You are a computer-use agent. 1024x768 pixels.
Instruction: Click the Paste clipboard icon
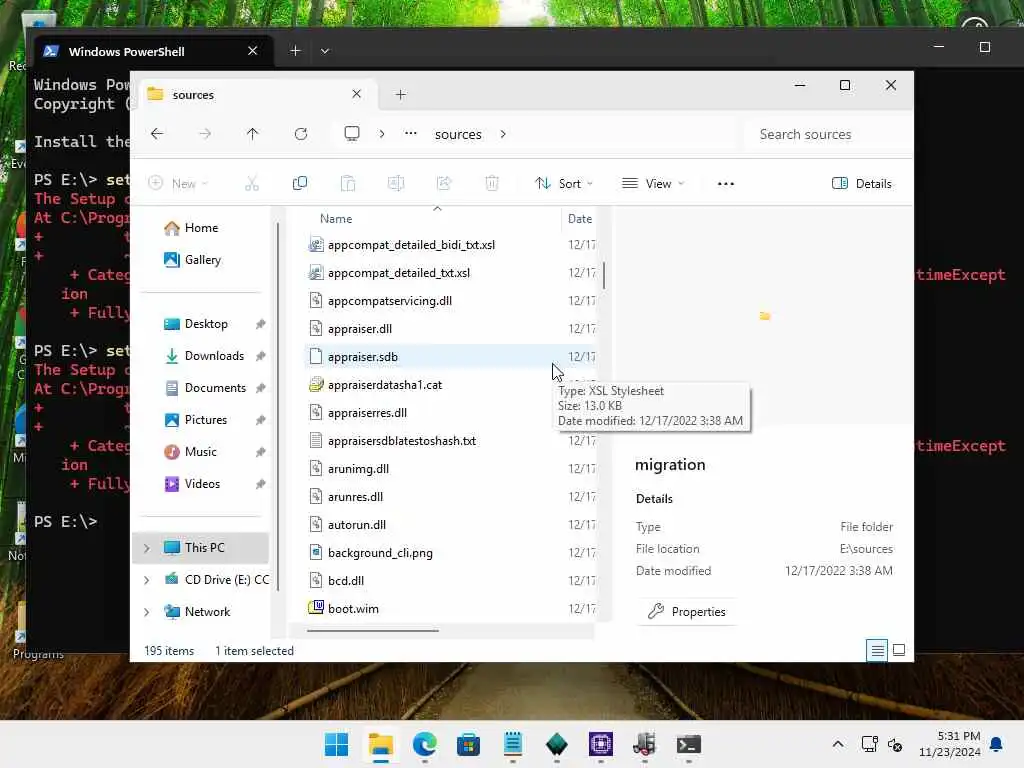pyautogui.click(x=348, y=184)
